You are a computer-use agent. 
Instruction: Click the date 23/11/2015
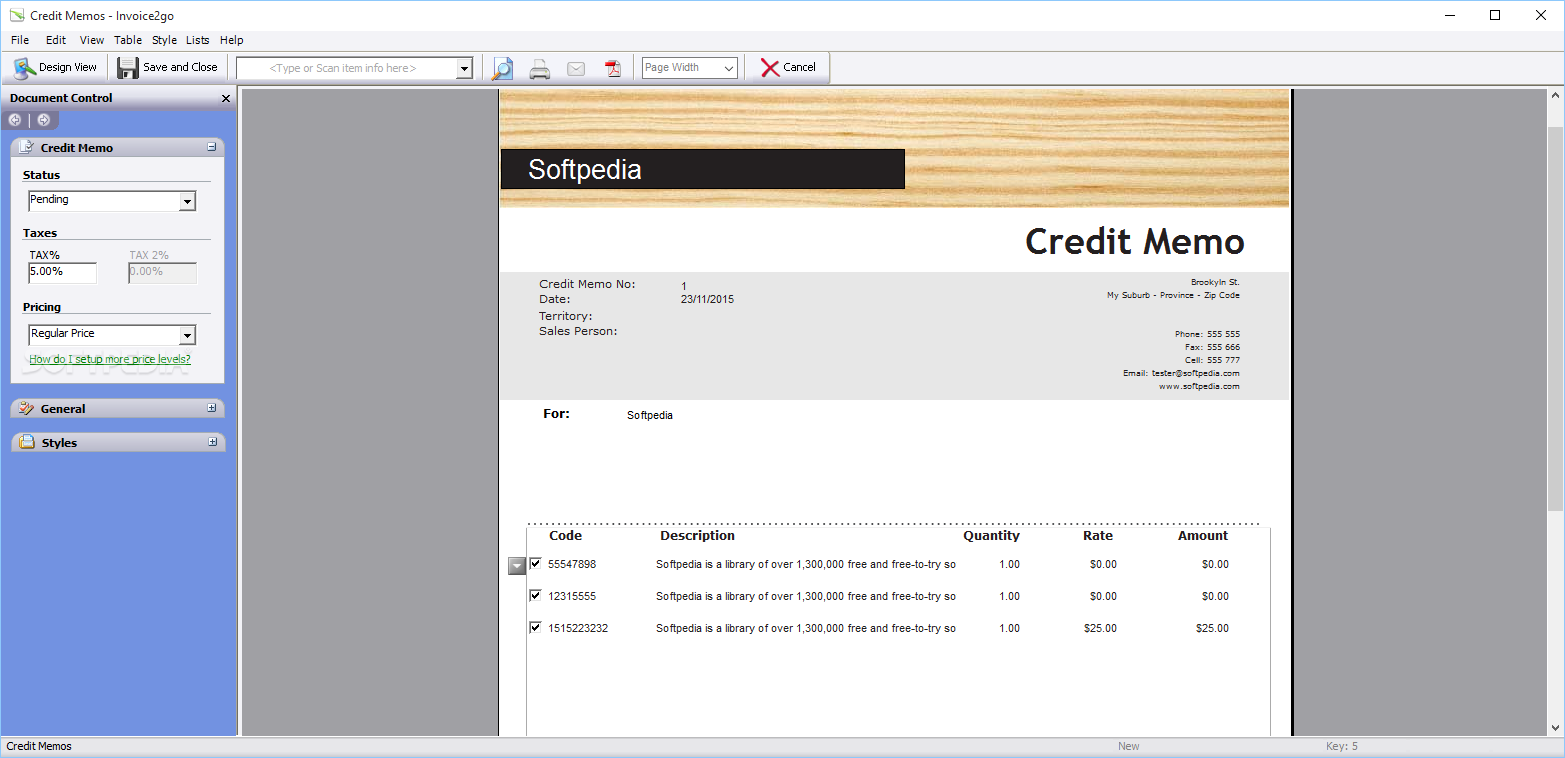pos(707,299)
